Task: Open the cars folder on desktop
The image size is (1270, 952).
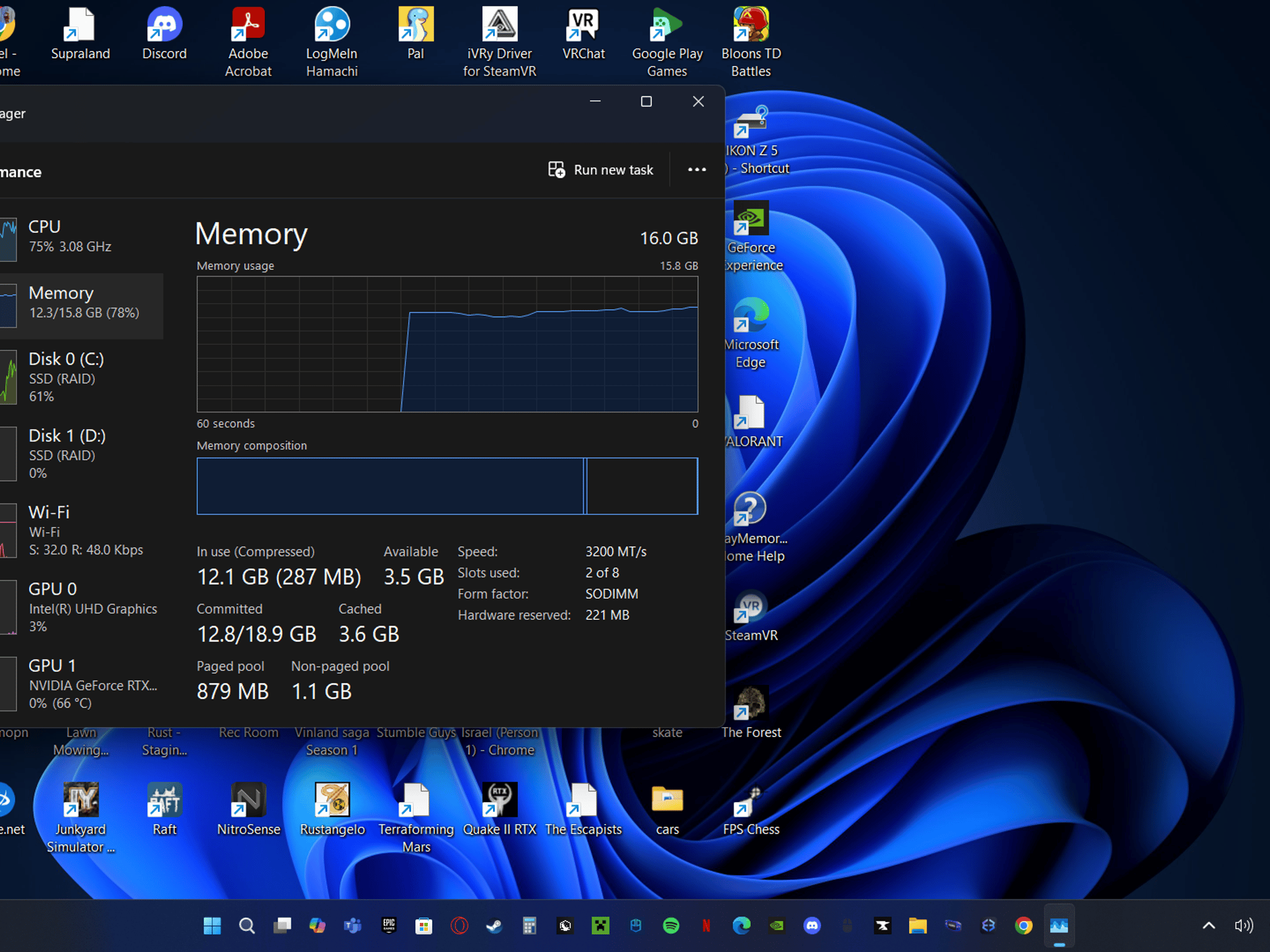Action: point(667,809)
